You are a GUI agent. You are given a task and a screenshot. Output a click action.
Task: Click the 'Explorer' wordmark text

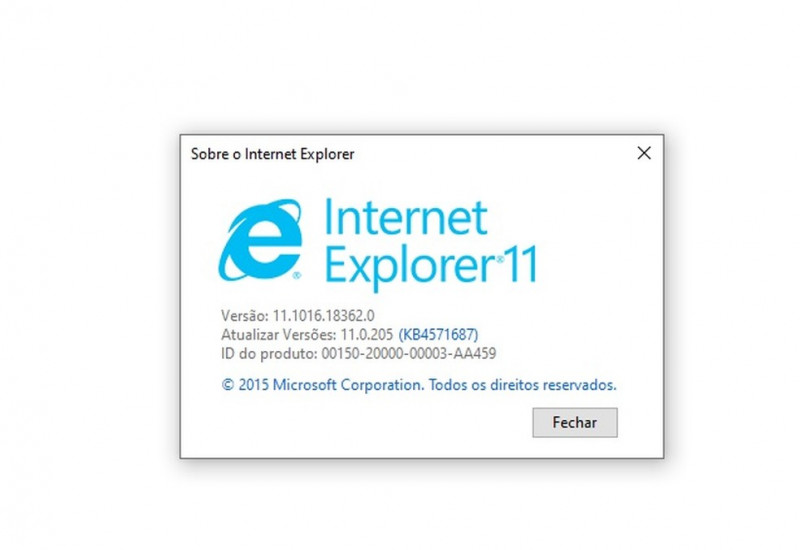410,265
